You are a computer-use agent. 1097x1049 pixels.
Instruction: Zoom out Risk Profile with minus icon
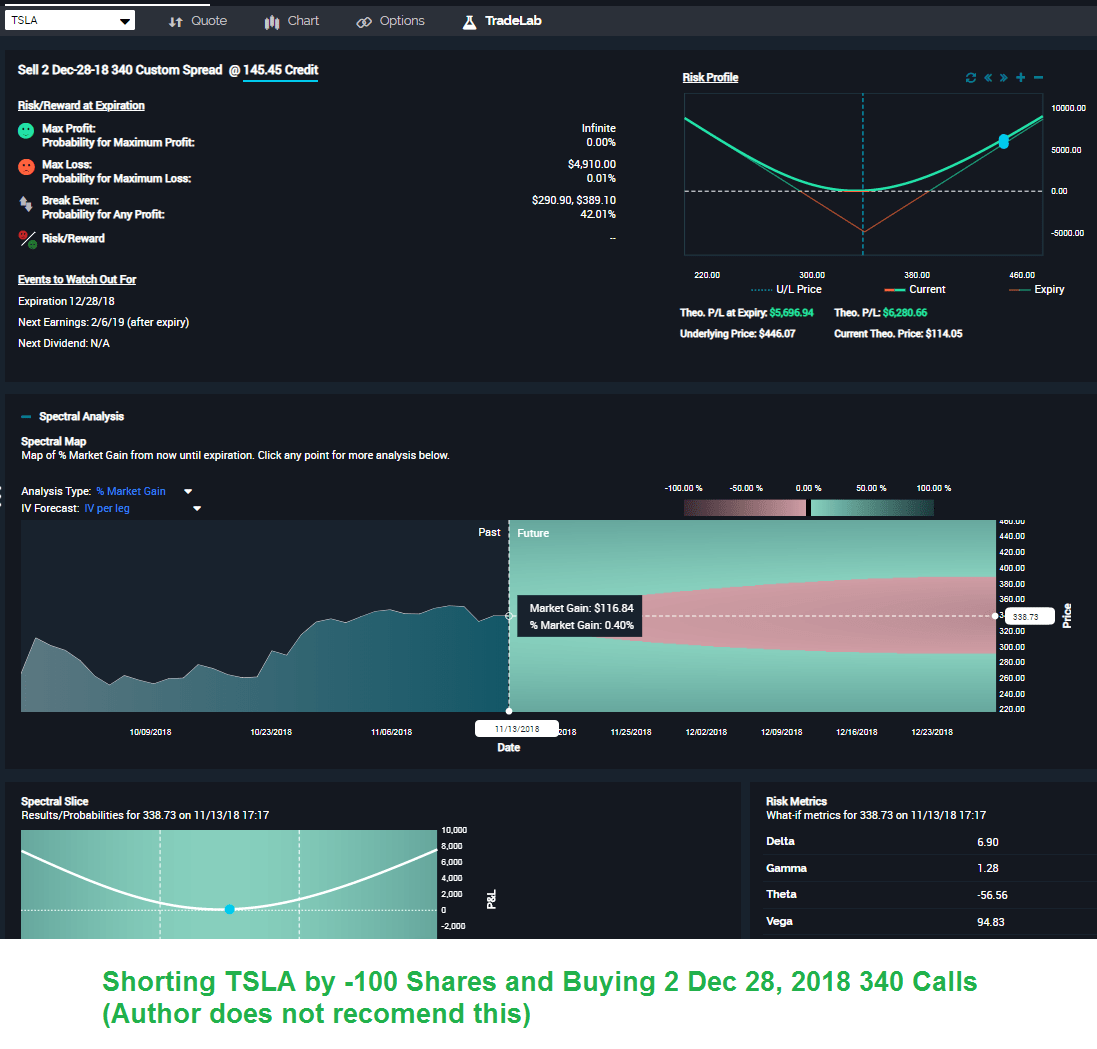1038,78
